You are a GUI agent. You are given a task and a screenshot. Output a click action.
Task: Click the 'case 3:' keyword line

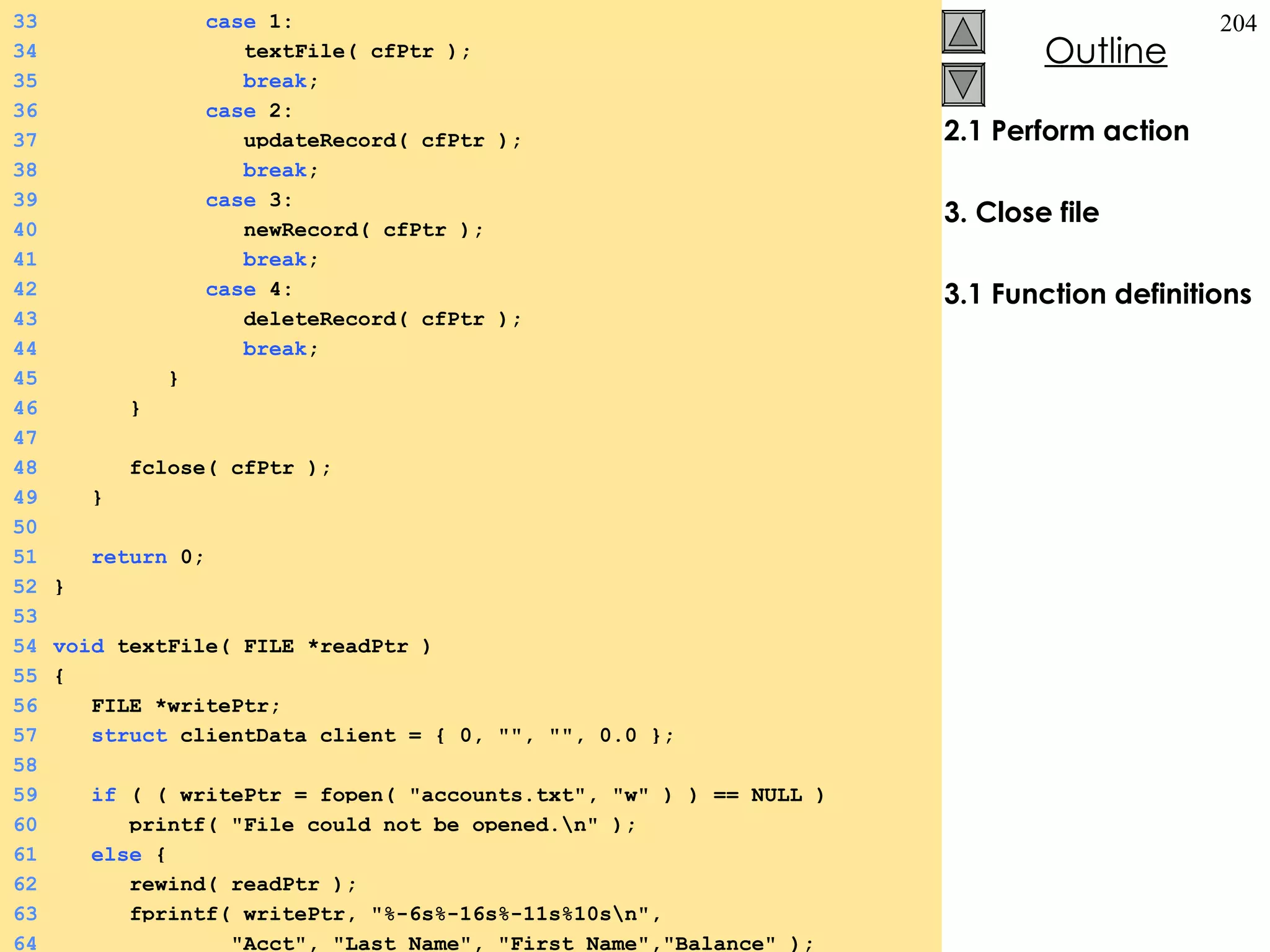click(x=249, y=200)
